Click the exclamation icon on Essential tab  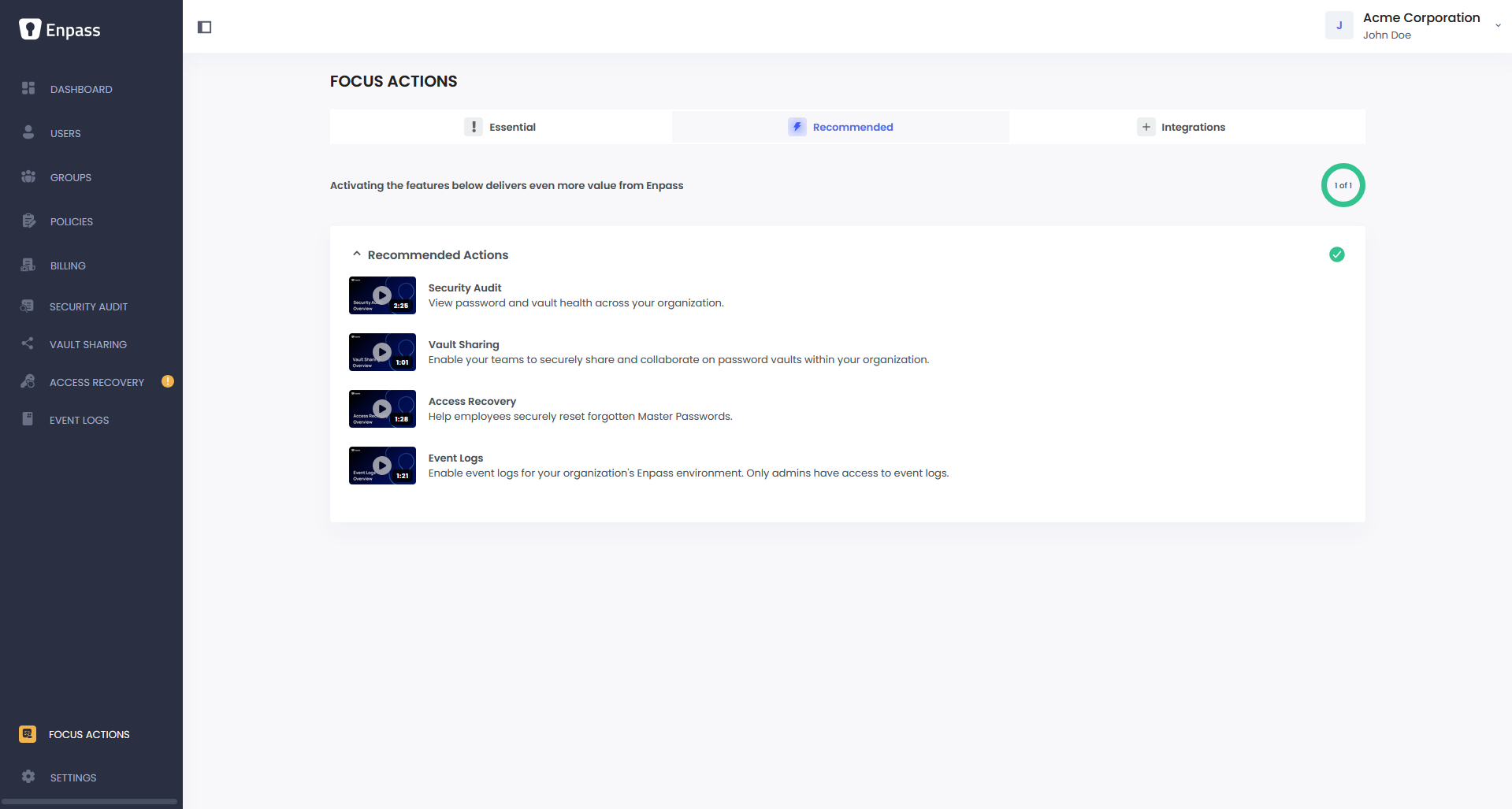[x=474, y=127]
